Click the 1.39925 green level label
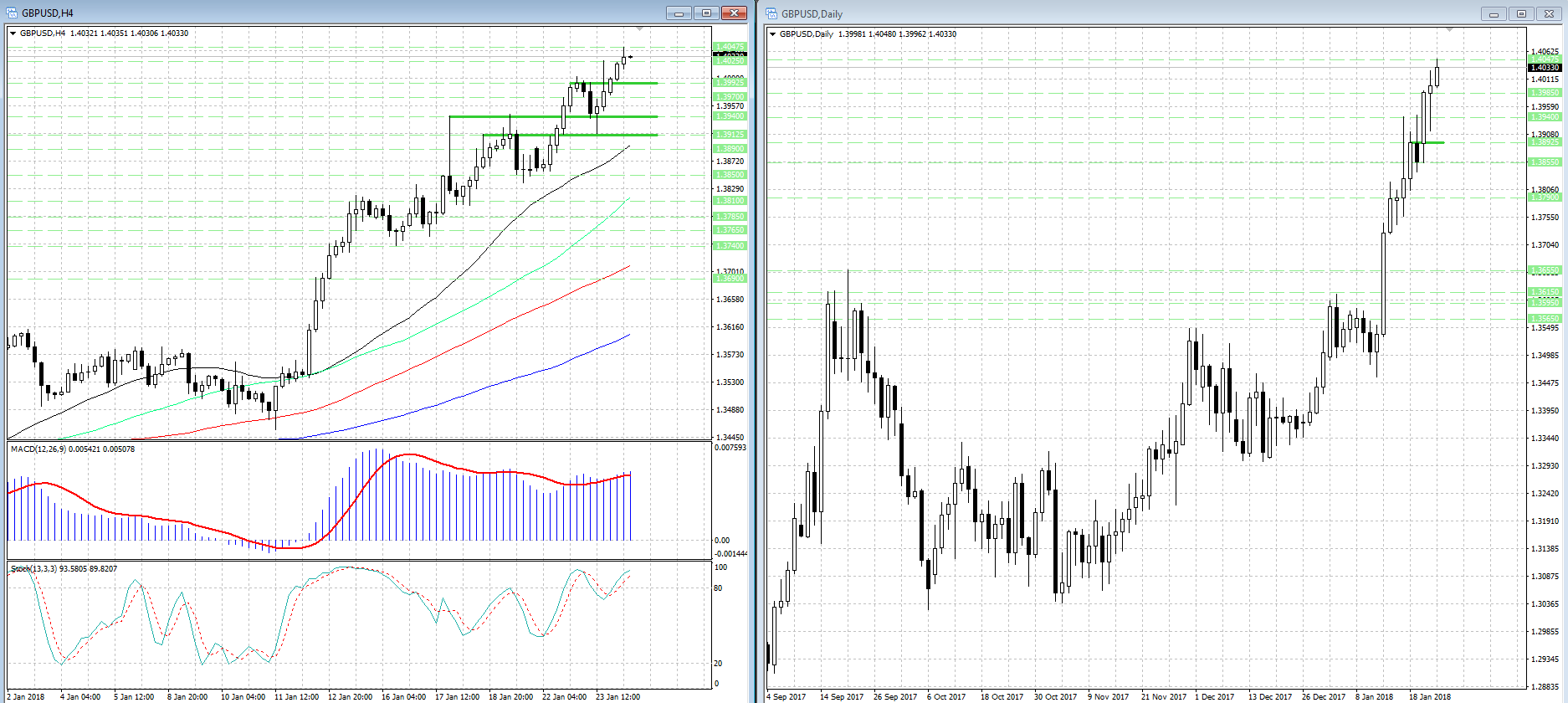This screenshot has width=1568, height=703. pos(730,82)
